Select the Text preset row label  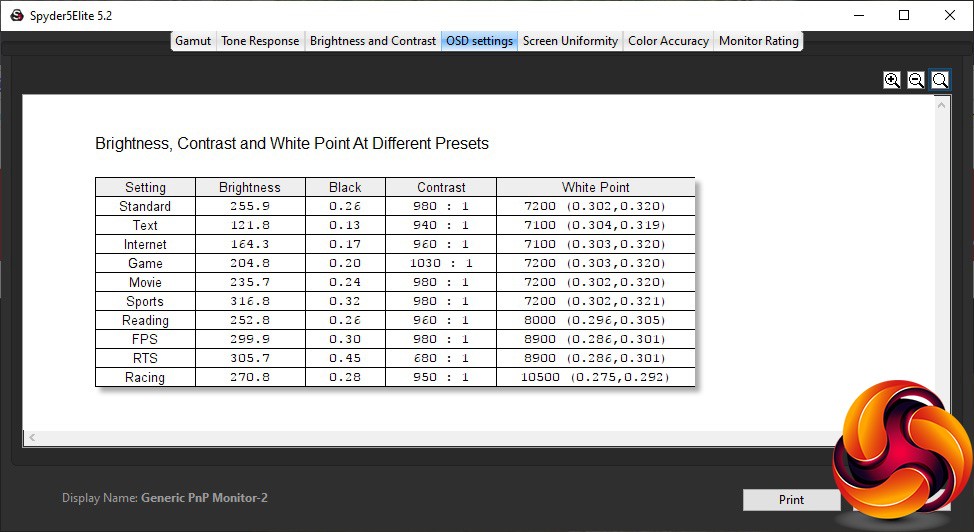pyautogui.click(x=145, y=225)
